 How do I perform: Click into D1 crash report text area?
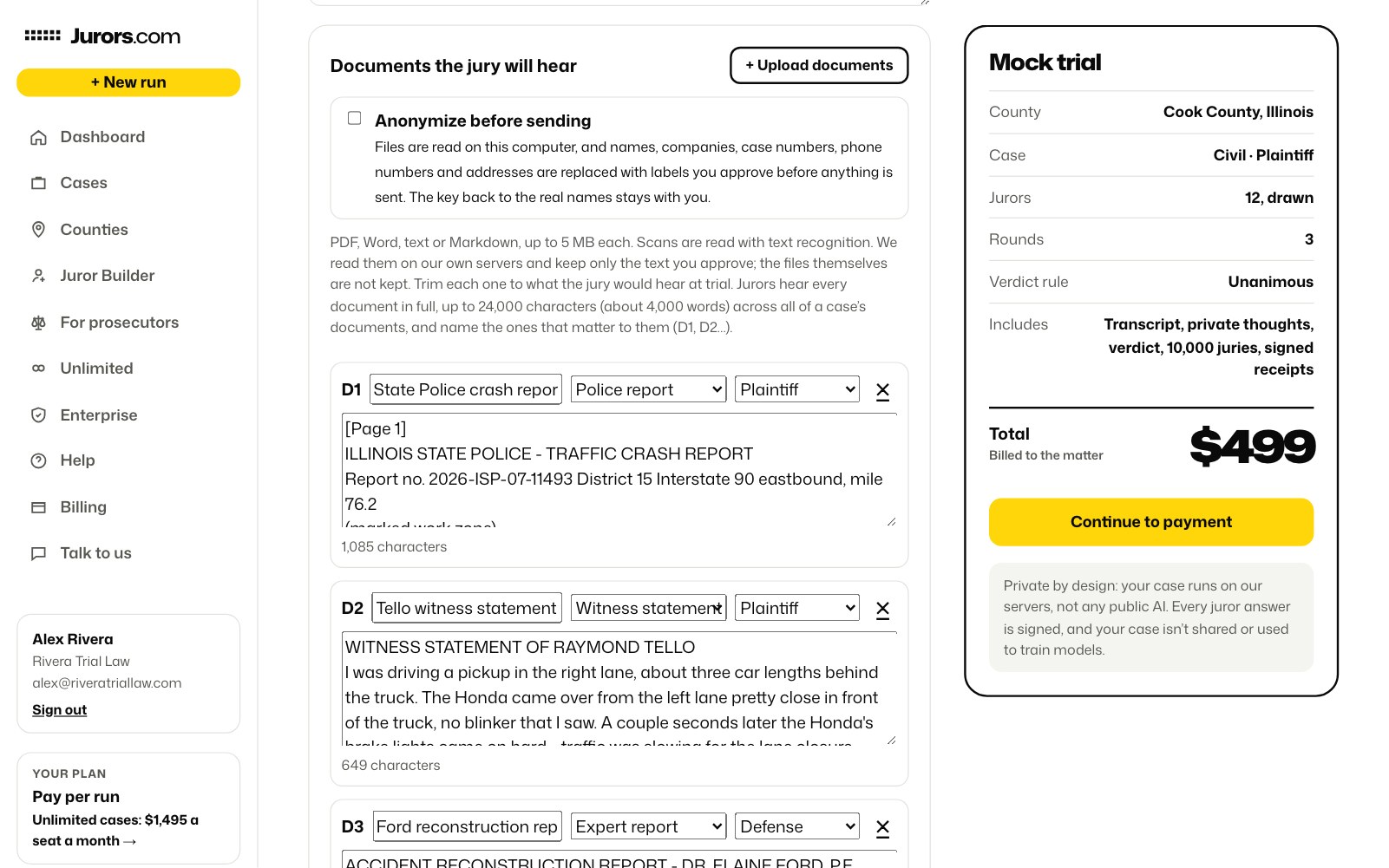(x=619, y=471)
